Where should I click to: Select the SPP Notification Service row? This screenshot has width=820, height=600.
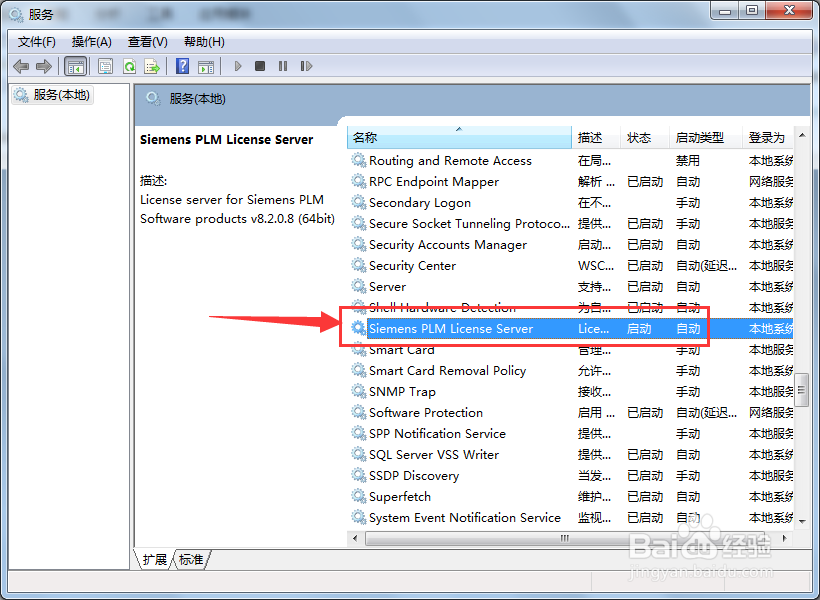pos(571,434)
